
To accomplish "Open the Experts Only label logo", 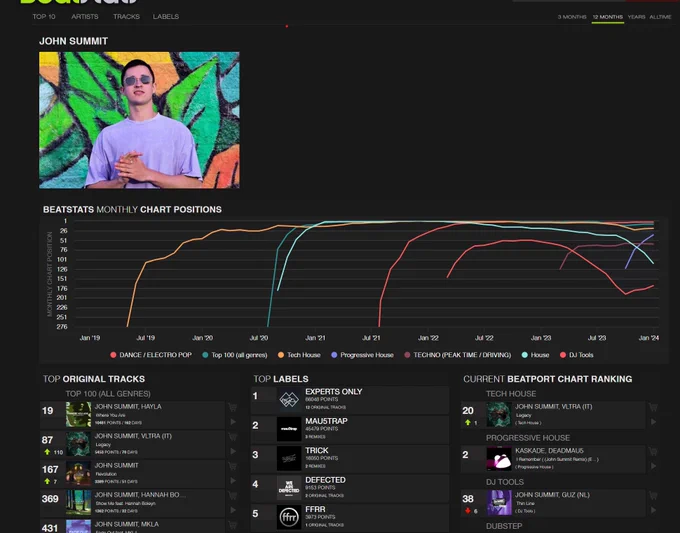I will 289,399.
